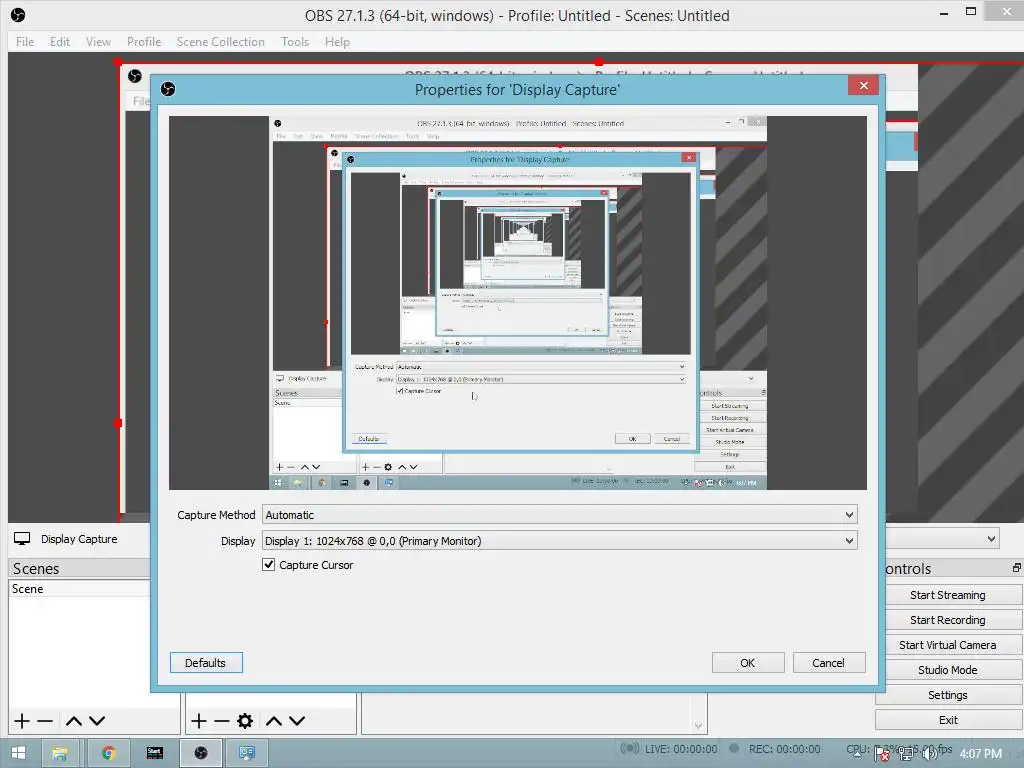This screenshot has height=768, width=1024.
Task: Show hidden tray icons arrow
Action: pyautogui.click(x=857, y=754)
